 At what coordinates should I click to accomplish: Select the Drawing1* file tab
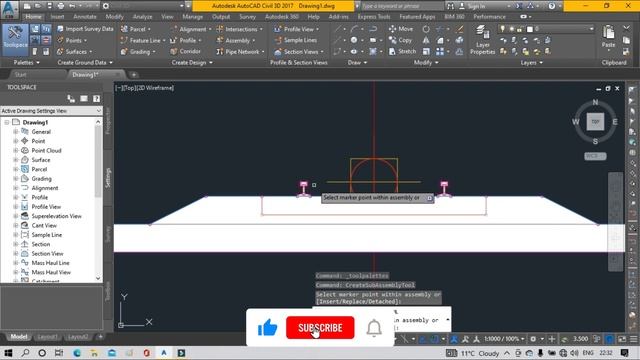pyautogui.click(x=85, y=75)
